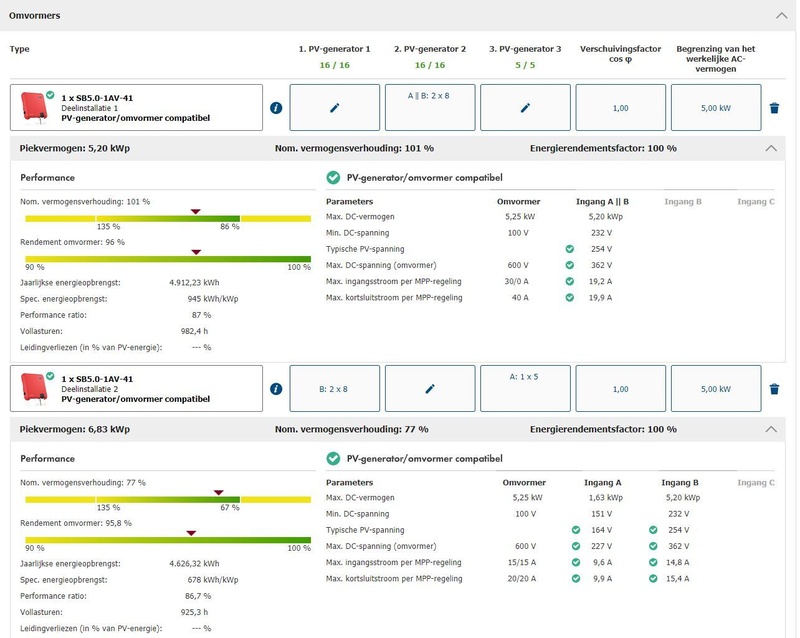Edit PV-generator 2 assignment for Deelinstallatie 2
The height and width of the screenshot is (638, 800).
coord(430,389)
